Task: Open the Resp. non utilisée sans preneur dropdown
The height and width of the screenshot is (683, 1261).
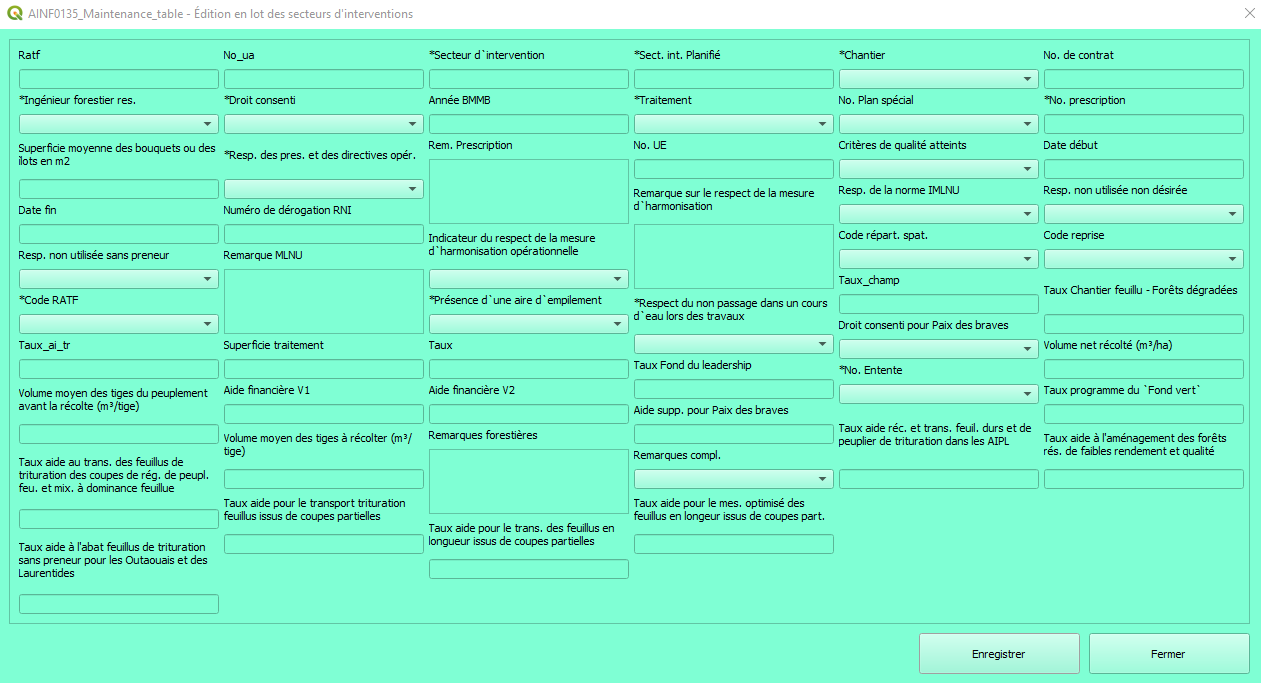Action: (119, 279)
